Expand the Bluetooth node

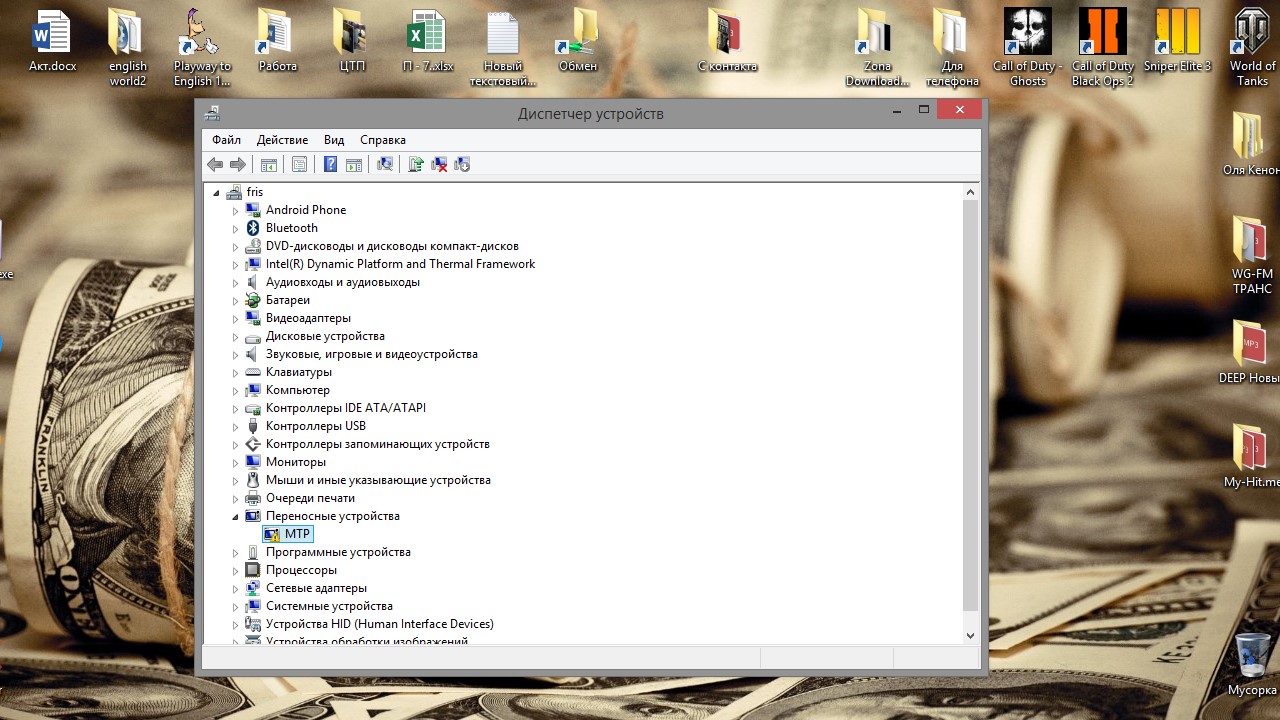click(236, 229)
